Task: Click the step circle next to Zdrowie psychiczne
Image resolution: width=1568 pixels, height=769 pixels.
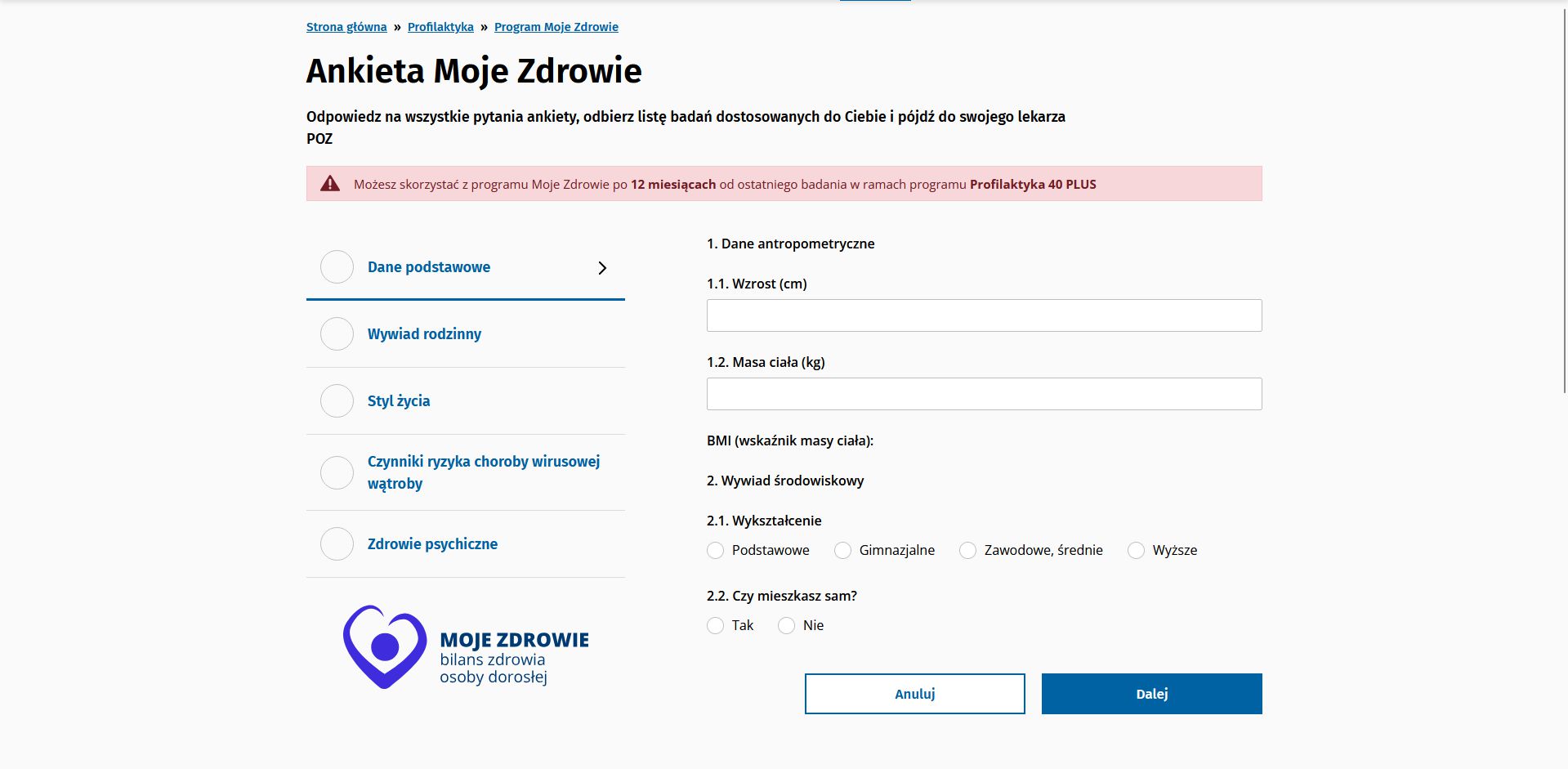Action: pyautogui.click(x=336, y=543)
